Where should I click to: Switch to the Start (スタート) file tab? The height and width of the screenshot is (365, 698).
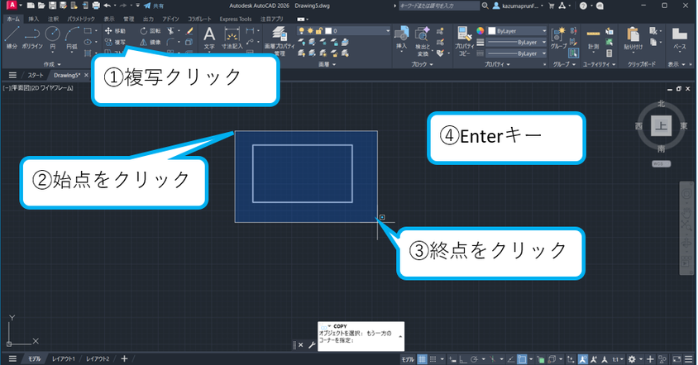[x=35, y=75]
